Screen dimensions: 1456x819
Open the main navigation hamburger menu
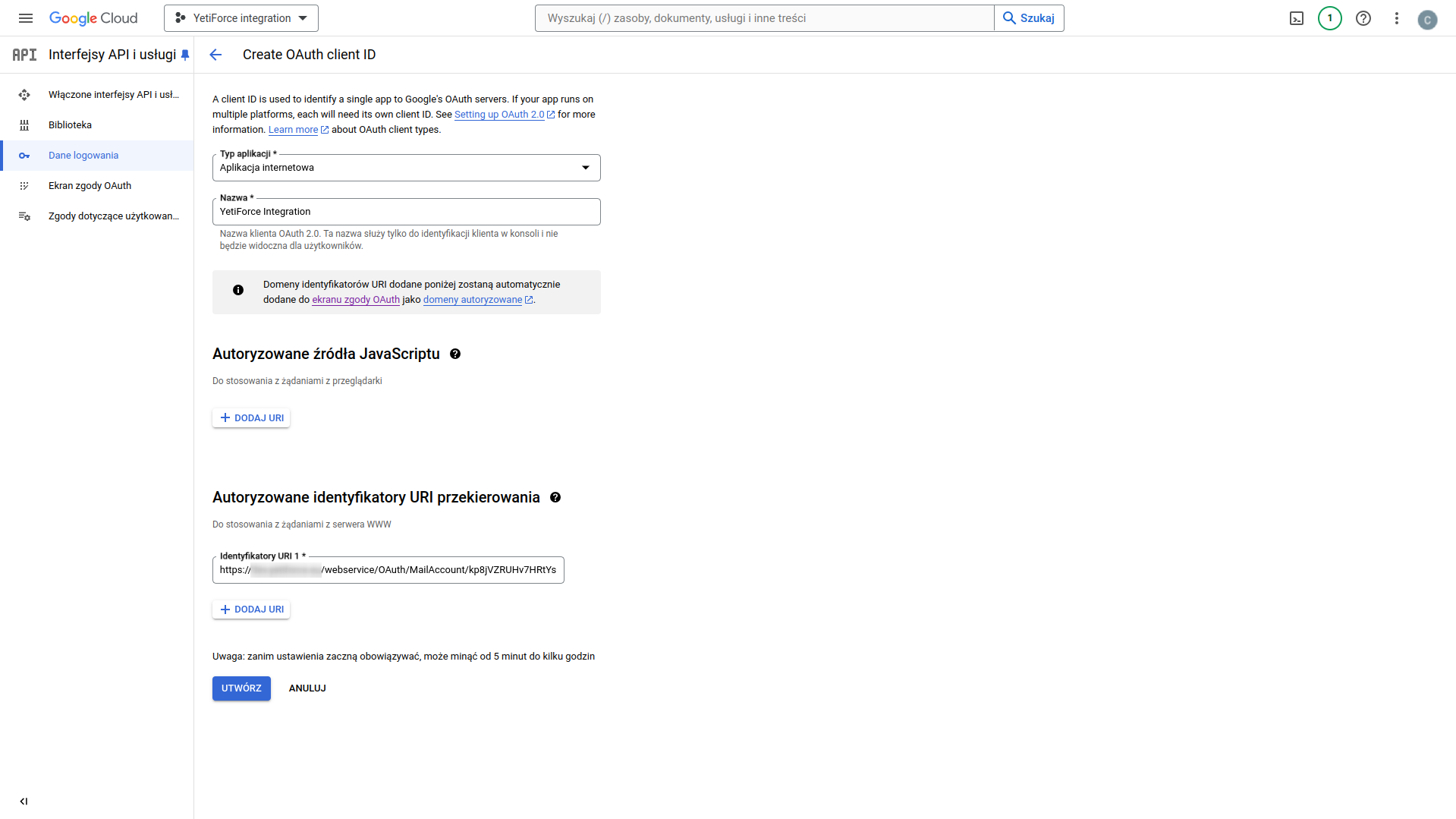pos(26,18)
